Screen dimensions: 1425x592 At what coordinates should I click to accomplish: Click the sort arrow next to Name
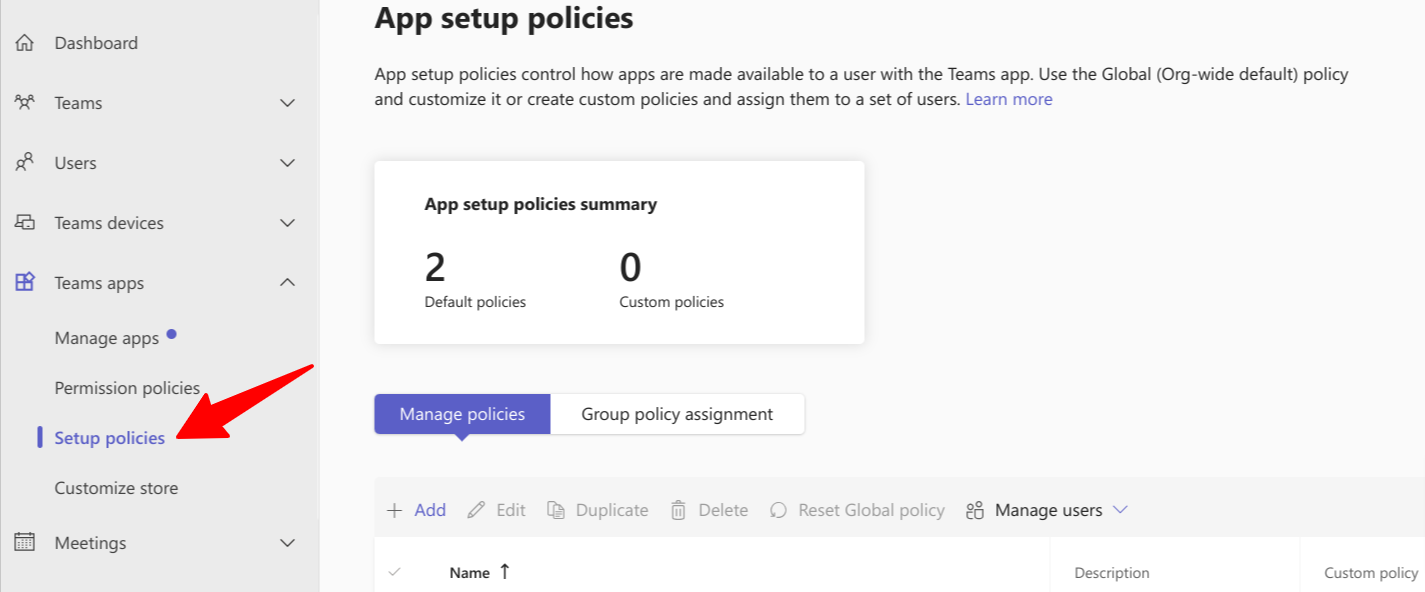click(504, 572)
